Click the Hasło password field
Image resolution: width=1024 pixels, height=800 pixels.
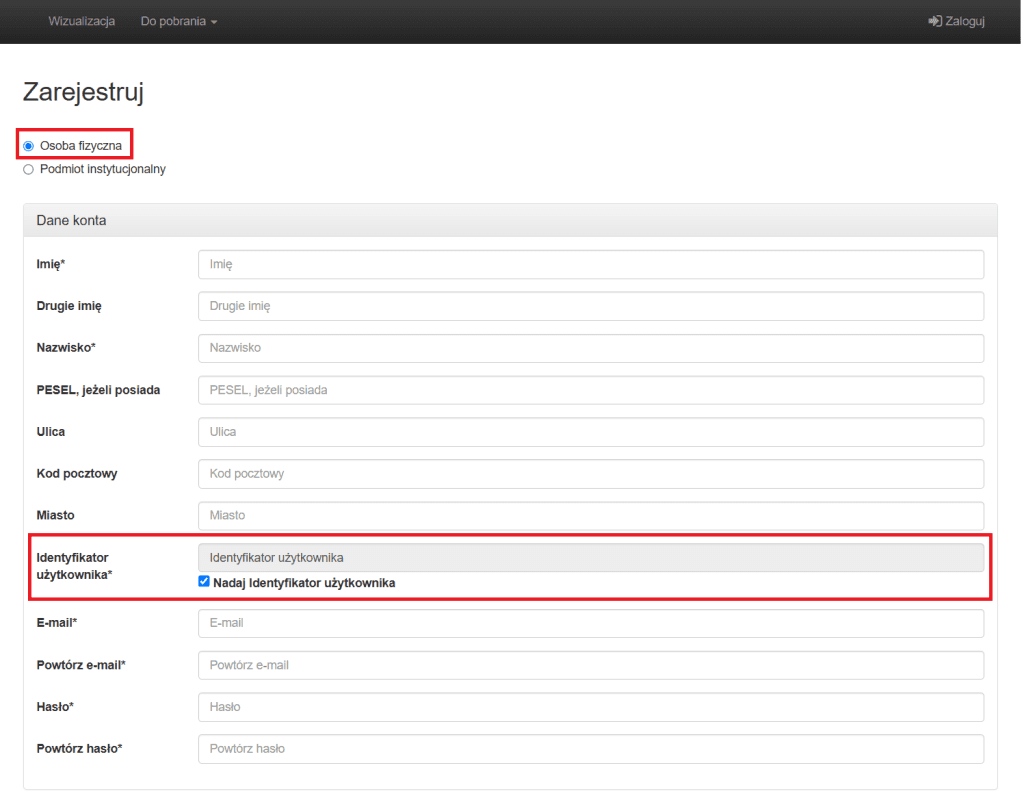pos(590,707)
